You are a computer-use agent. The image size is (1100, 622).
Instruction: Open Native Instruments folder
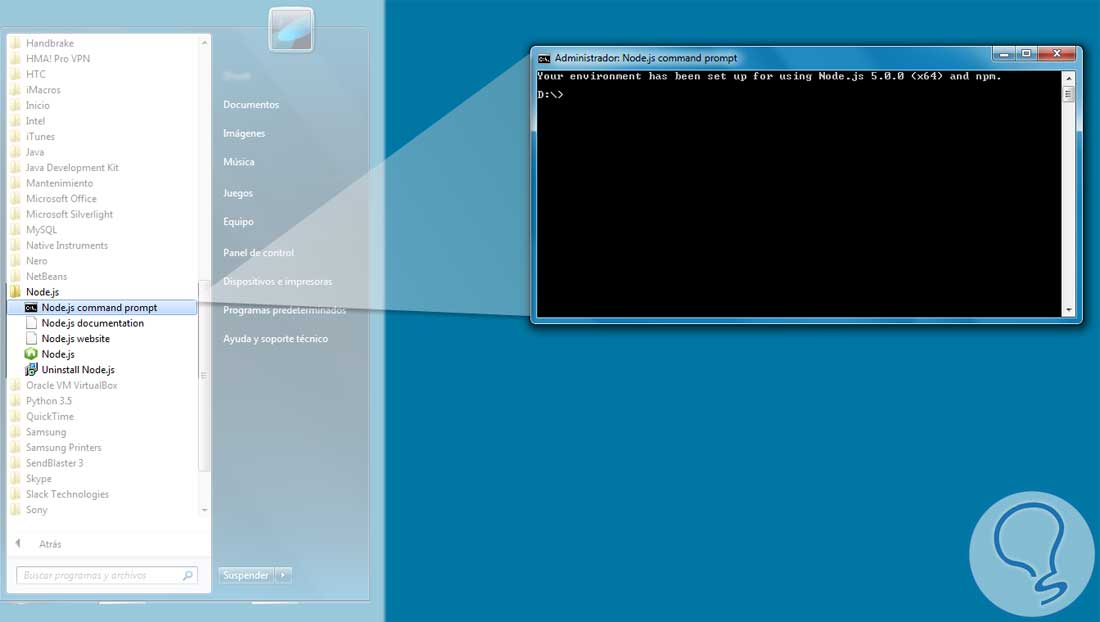(67, 245)
